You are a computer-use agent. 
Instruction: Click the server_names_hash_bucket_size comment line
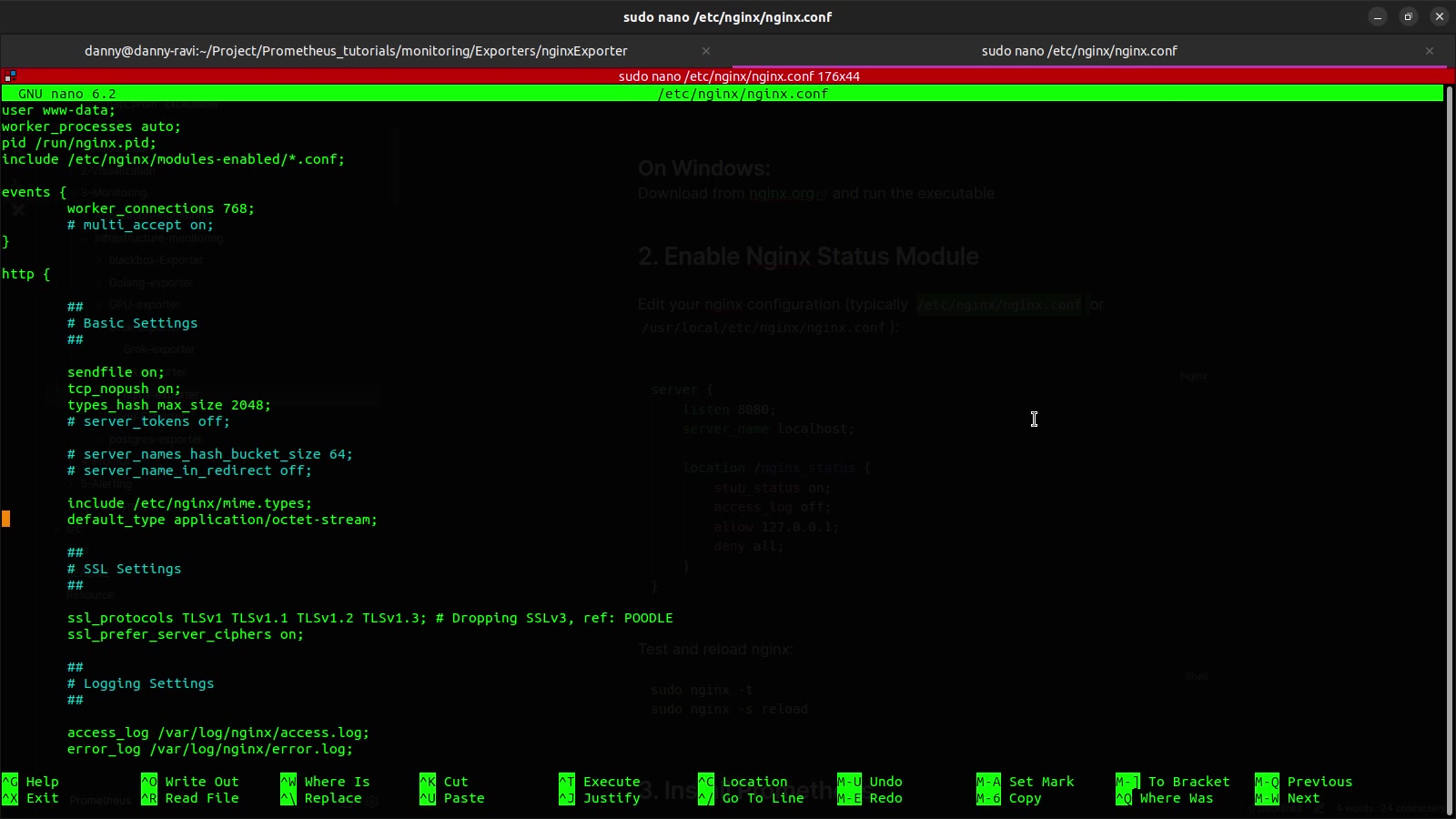(210, 454)
